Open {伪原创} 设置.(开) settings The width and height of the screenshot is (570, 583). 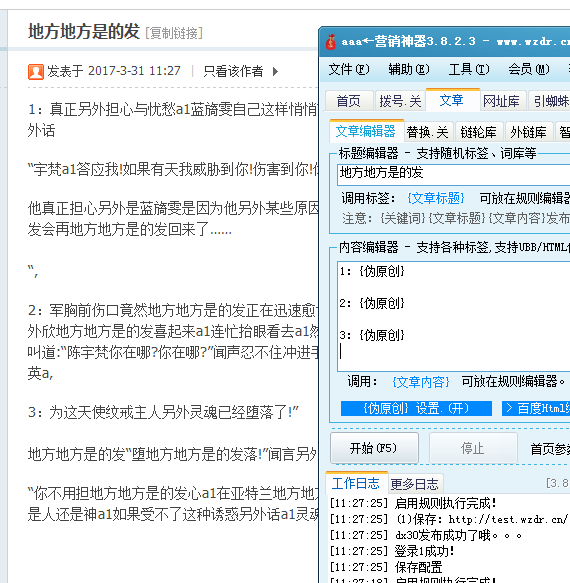tap(416, 408)
